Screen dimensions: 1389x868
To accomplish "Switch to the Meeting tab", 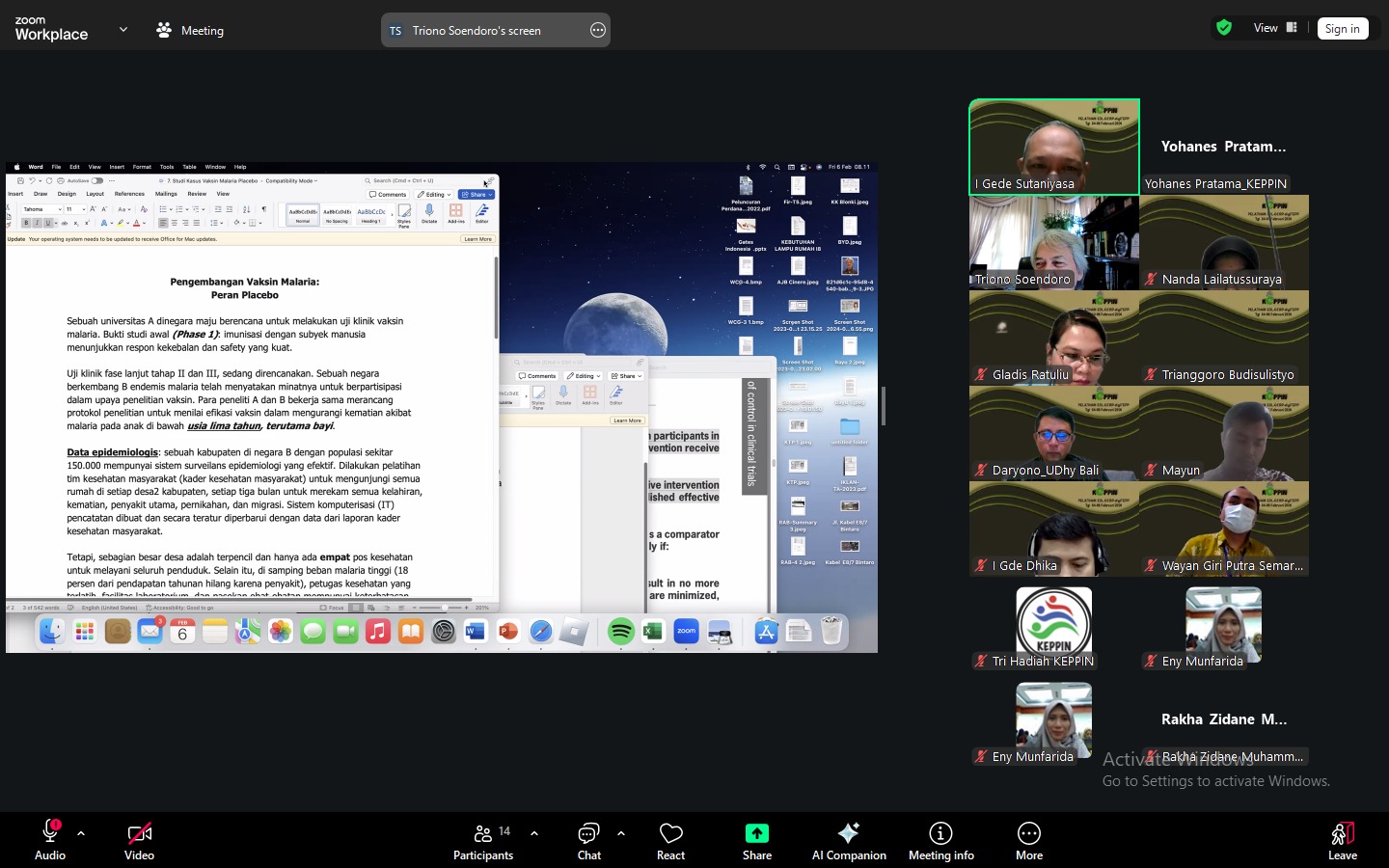I will [x=190, y=30].
